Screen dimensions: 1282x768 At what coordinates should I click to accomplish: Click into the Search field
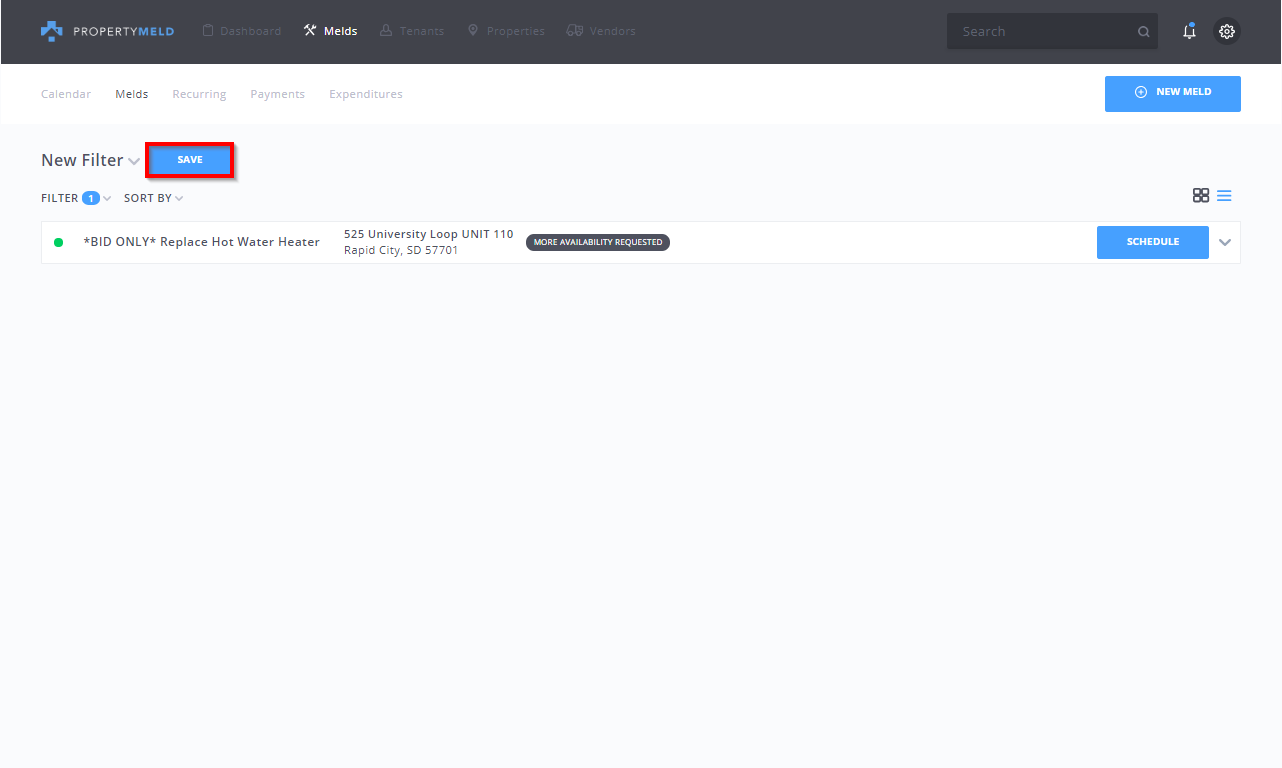(x=1040, y=32)
